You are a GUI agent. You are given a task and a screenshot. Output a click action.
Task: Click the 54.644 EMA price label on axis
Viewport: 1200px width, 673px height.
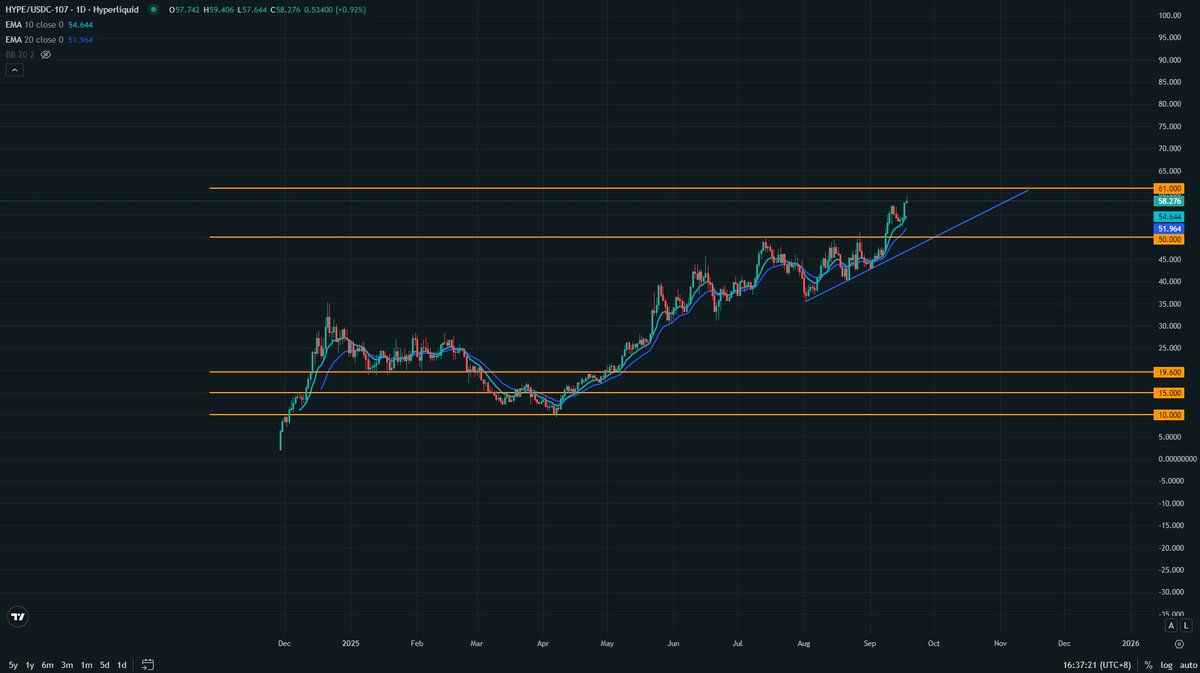(x=1169, y=216)
